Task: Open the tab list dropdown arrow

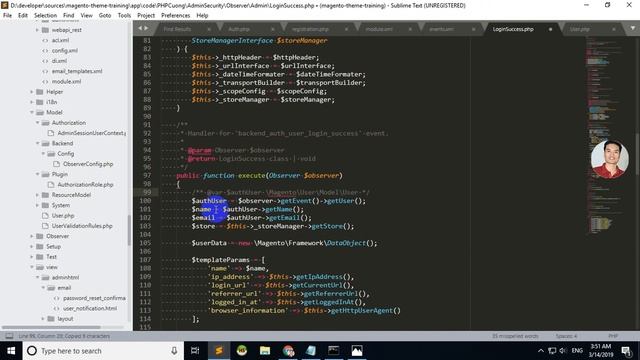Action: [x=633, y=28]
